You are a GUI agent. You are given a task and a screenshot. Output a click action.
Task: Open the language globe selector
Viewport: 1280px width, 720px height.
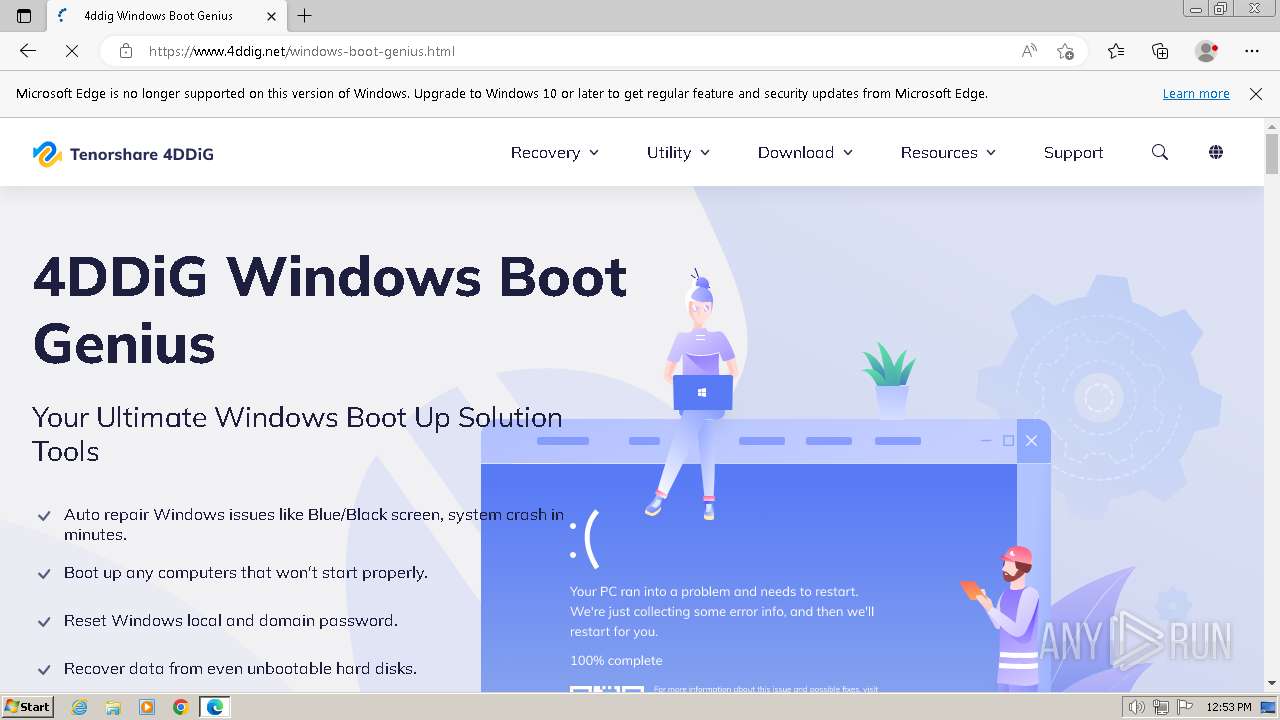pyautogui.click(x=1216, y=152)
